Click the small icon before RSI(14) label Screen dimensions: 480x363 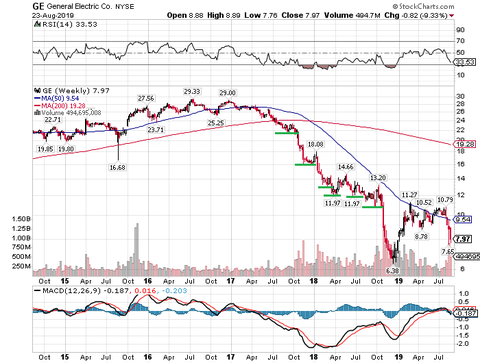[x=37, y=24]
